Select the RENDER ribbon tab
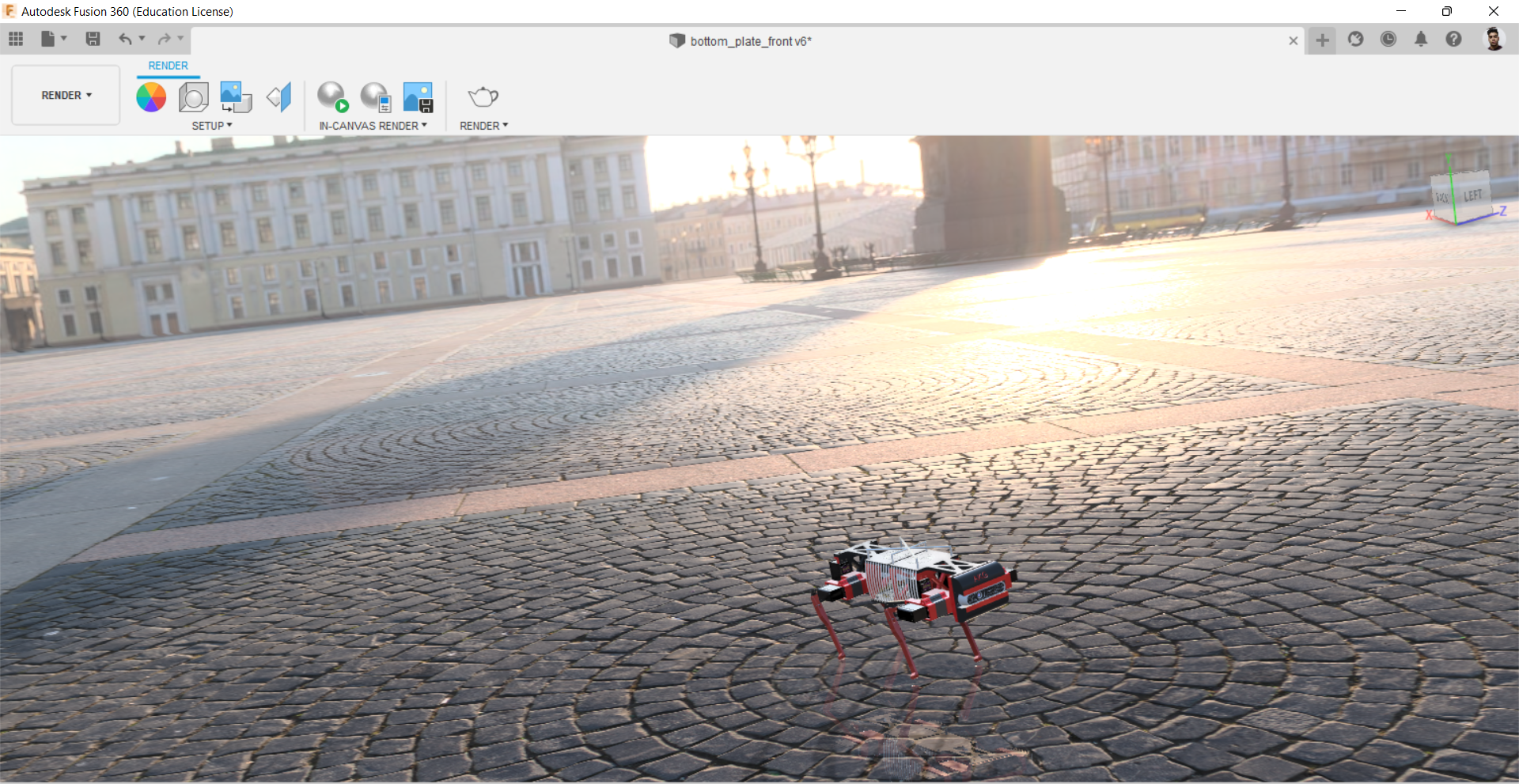This screenshot has height=784, width=1519. pos(168,66)
